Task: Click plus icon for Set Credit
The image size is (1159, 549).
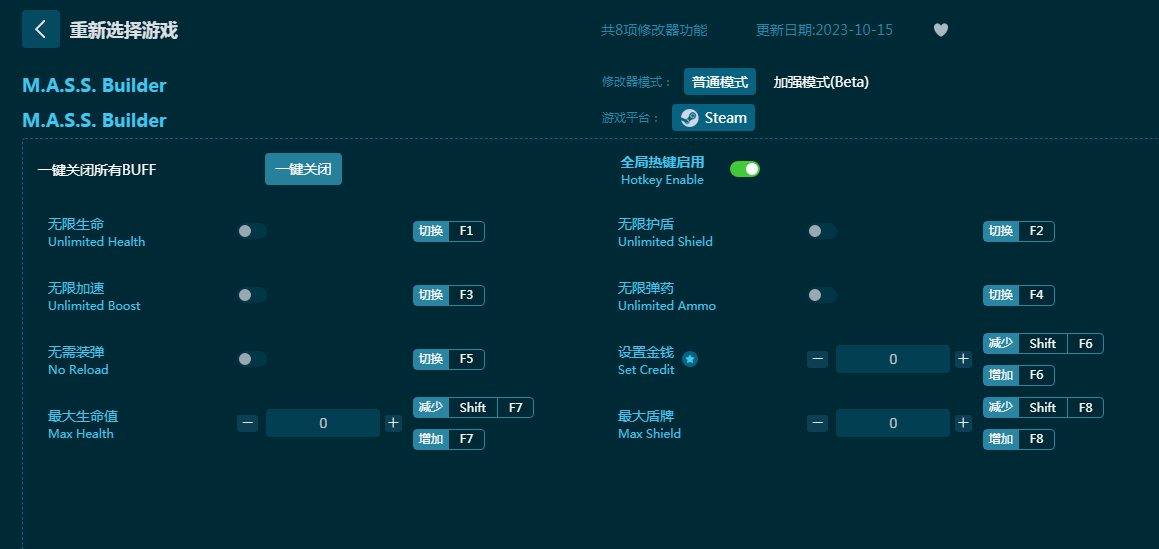Action: click(x=963, y=359)
